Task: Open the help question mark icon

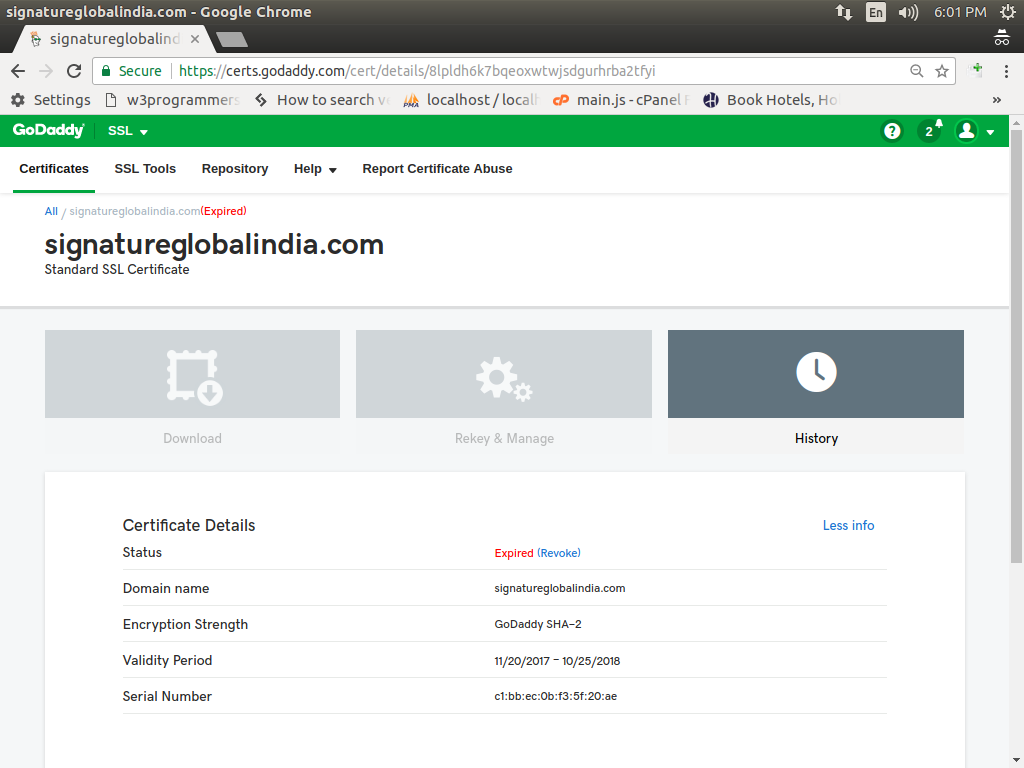Action: point(892,131)
